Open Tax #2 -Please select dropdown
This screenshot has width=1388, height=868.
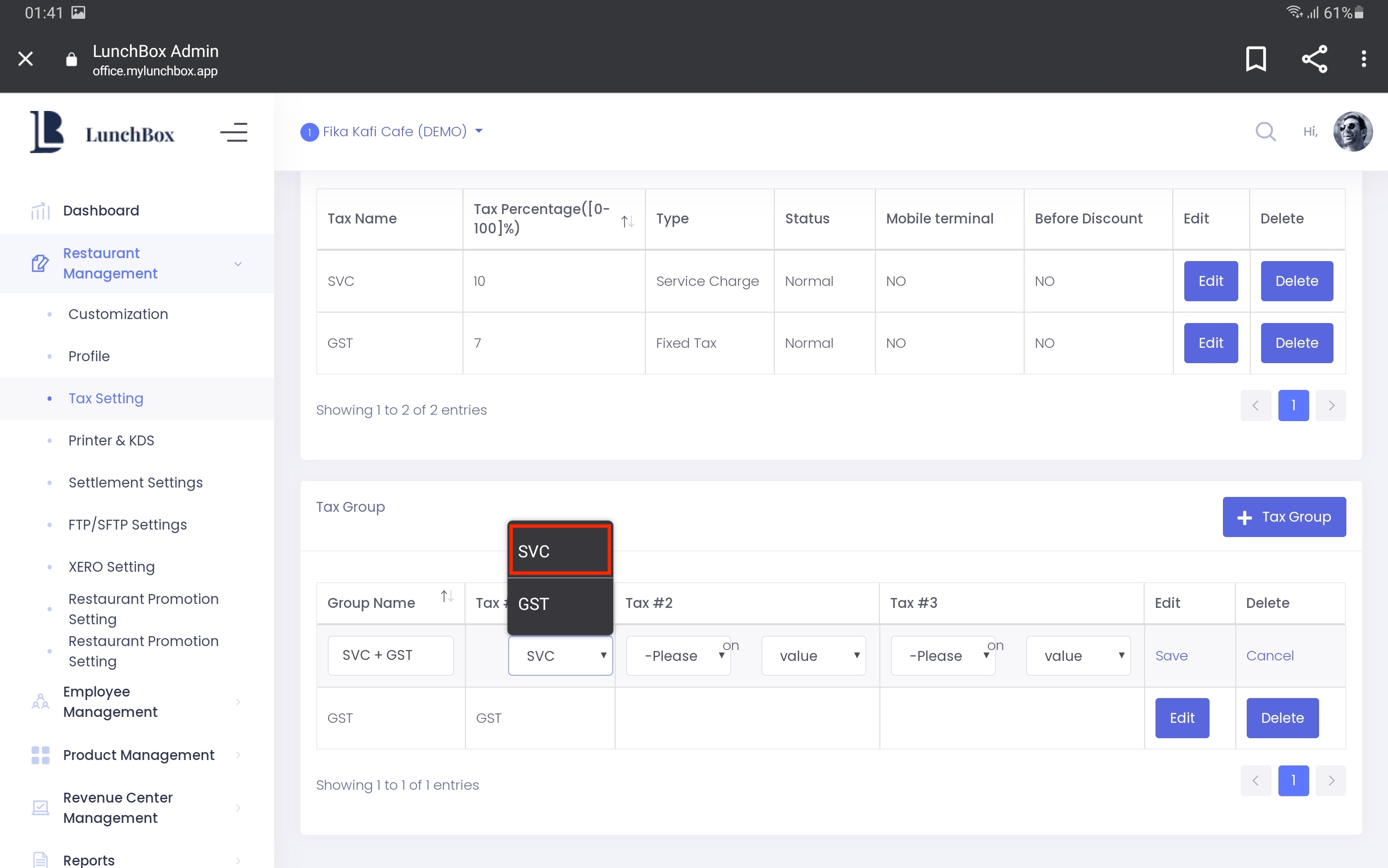point(678,655)
